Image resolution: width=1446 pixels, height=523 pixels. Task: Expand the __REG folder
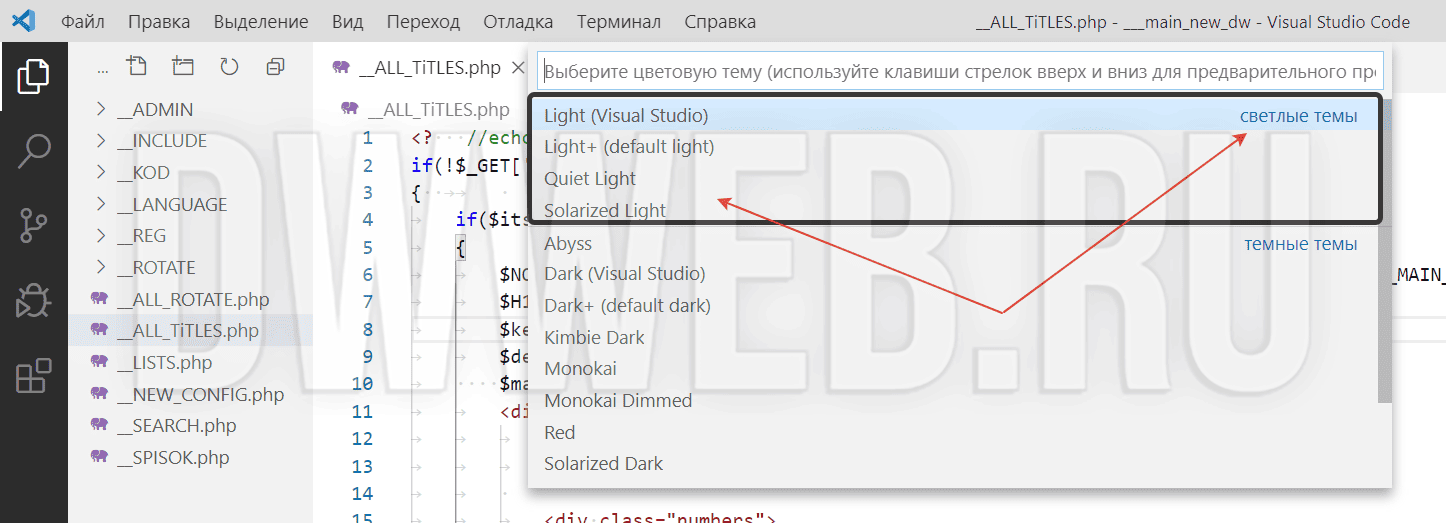point(101,235)
